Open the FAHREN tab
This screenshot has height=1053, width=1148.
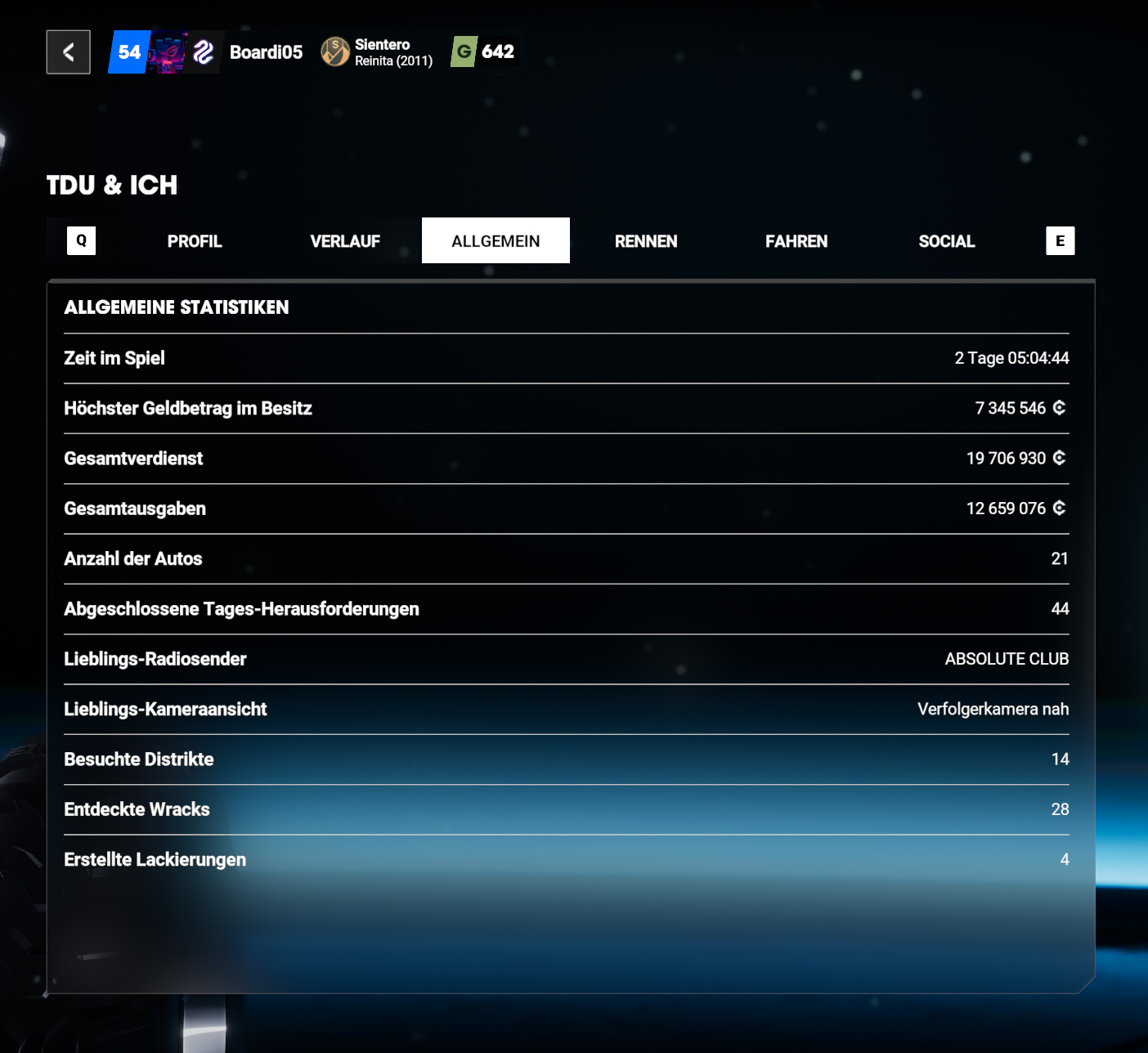click(796, 241)
